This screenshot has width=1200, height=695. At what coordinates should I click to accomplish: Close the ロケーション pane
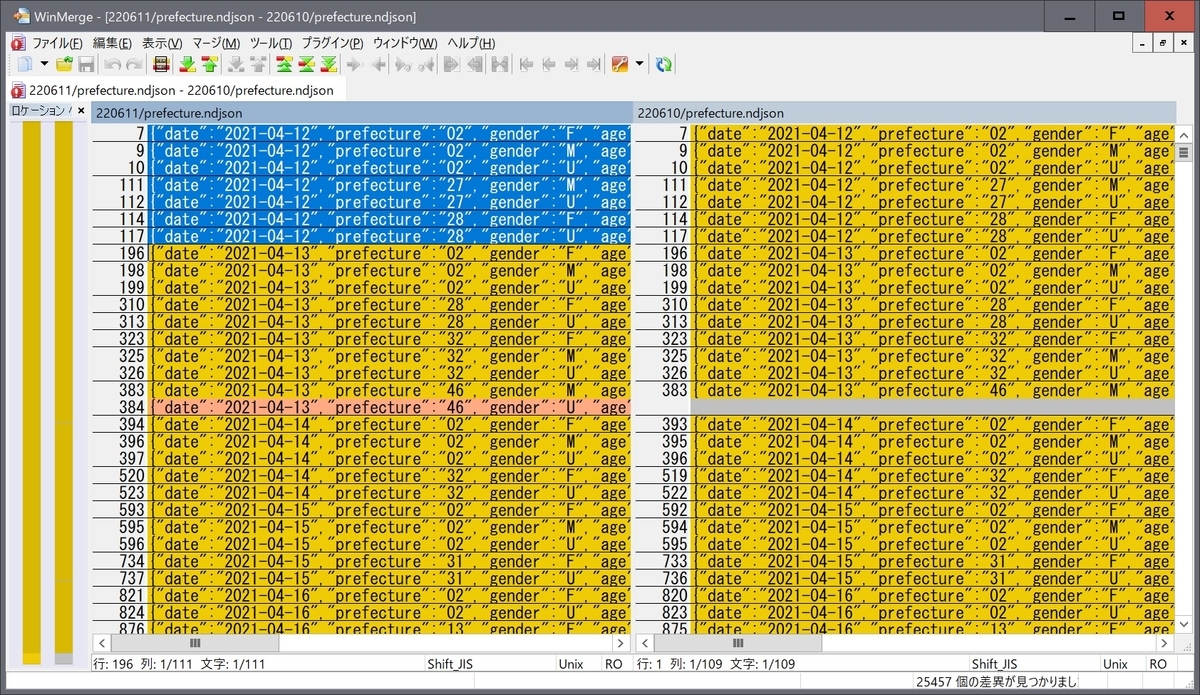click(82, 111)
